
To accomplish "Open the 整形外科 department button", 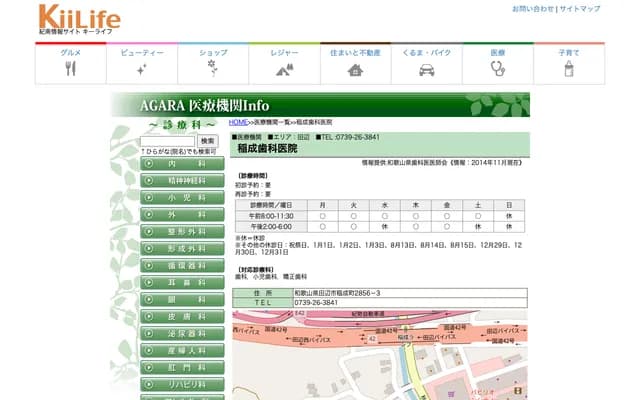I will (182, 232).
